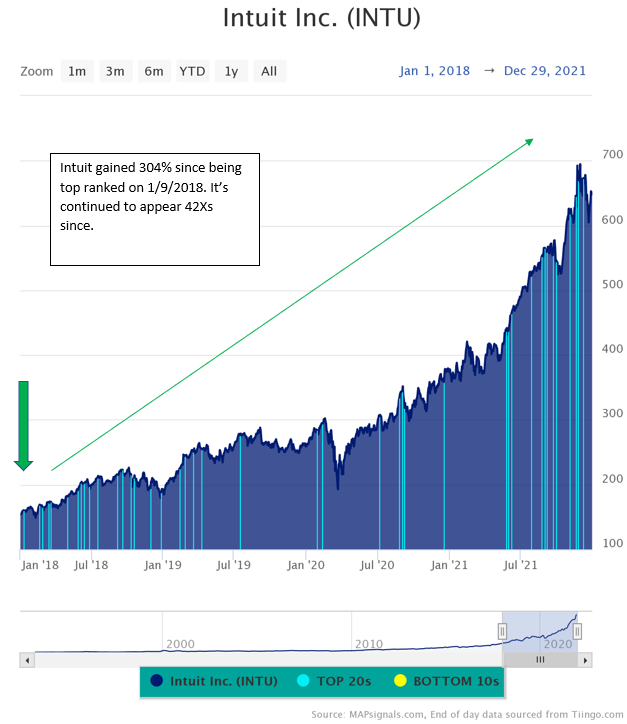Toggle the Intuit Inc. (INTU) legend series

214,681
